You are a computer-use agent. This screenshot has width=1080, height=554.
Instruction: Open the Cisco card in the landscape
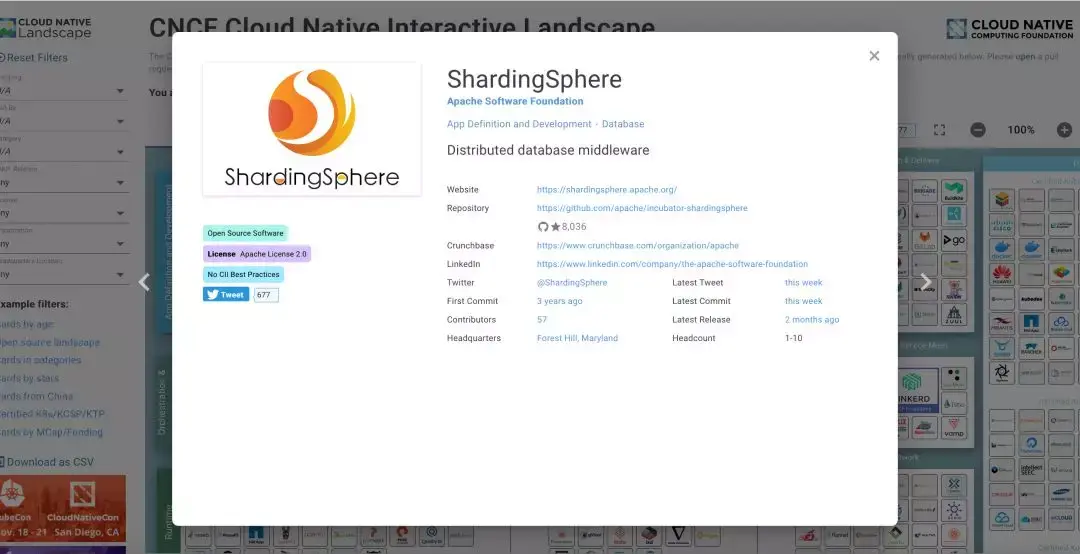[1002, 225]
